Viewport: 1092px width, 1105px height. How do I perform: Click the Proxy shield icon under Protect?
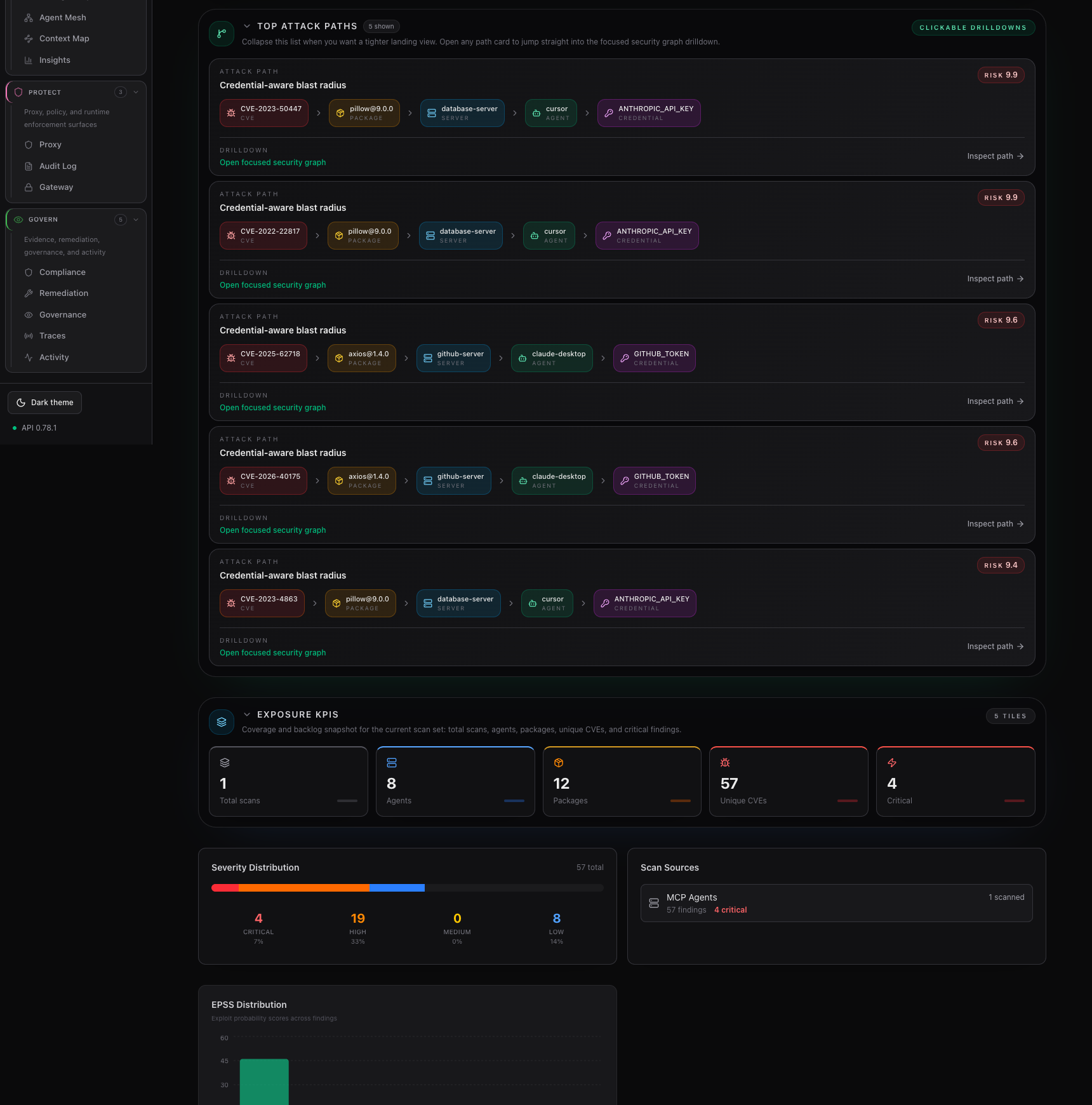click(x=29, y=145)
